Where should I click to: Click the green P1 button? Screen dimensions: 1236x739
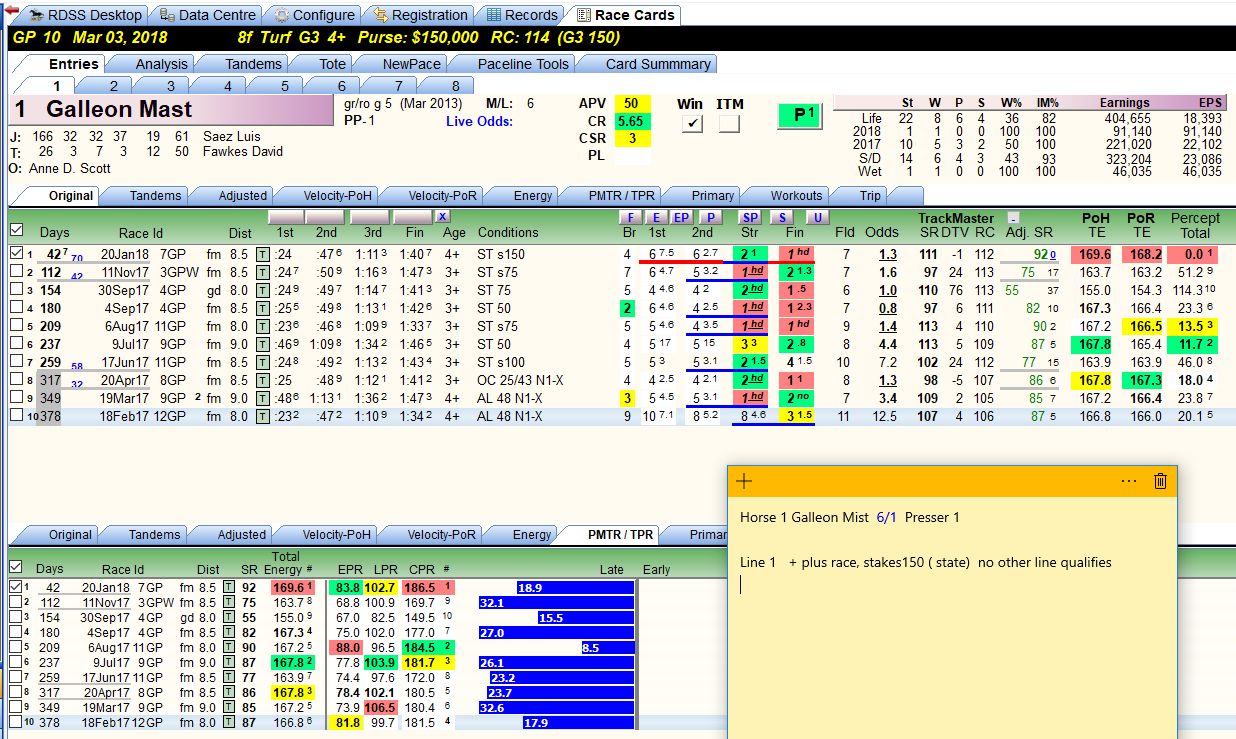[806, 115]
